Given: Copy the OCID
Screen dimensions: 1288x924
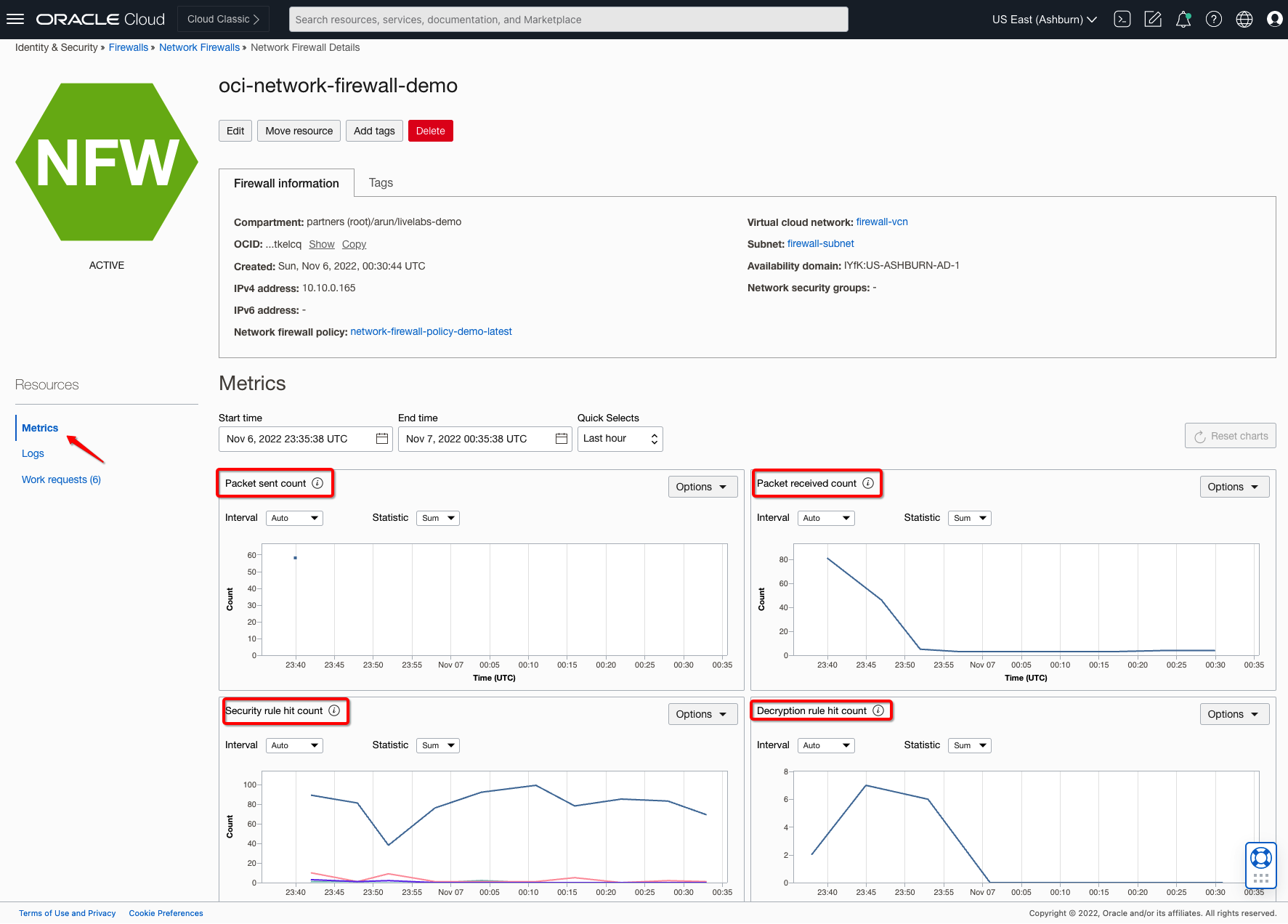Looking at the screenshot, I should tap(354, 244).
